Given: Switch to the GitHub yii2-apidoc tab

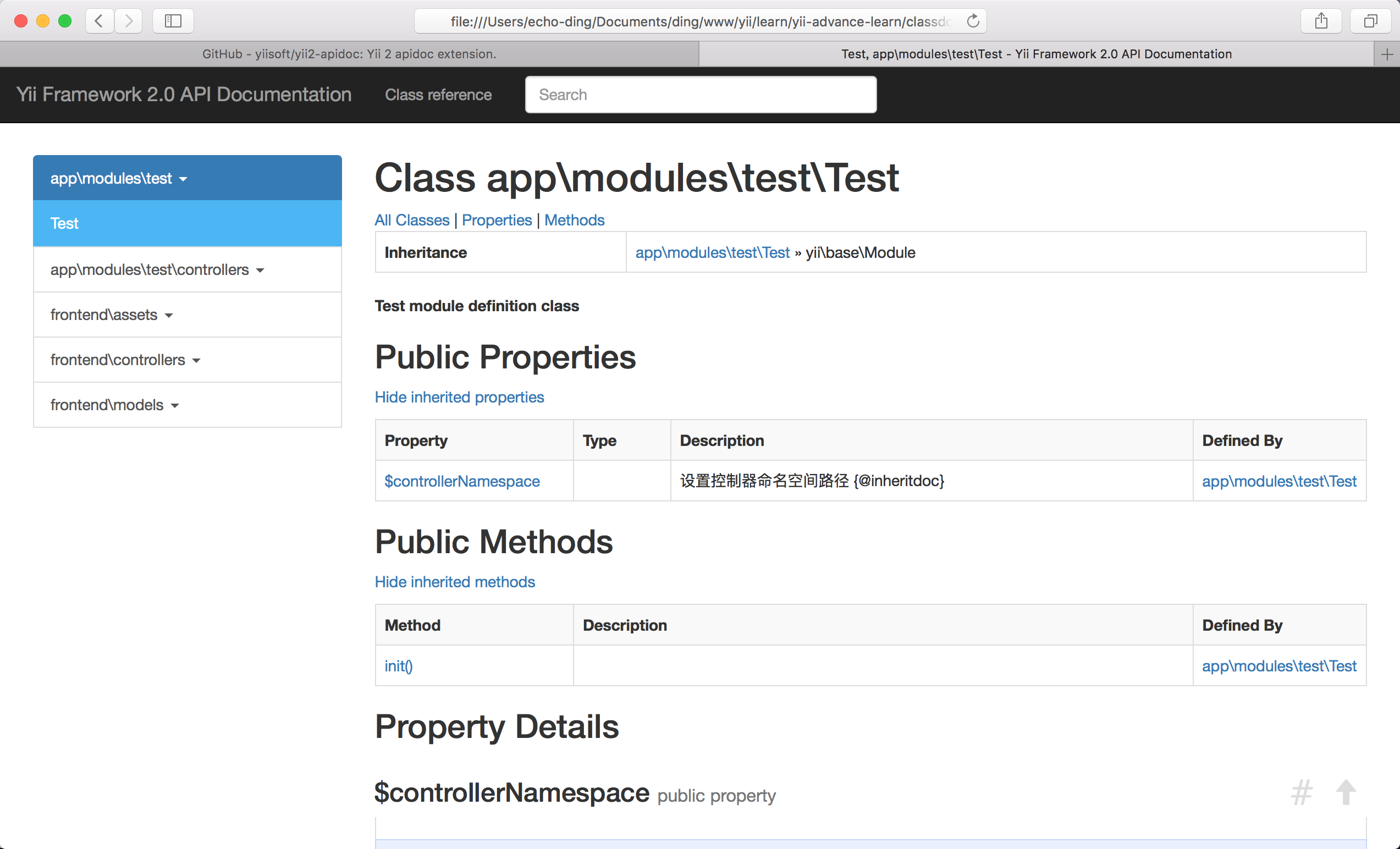Looking at the screenshot, I should (349, 54).
